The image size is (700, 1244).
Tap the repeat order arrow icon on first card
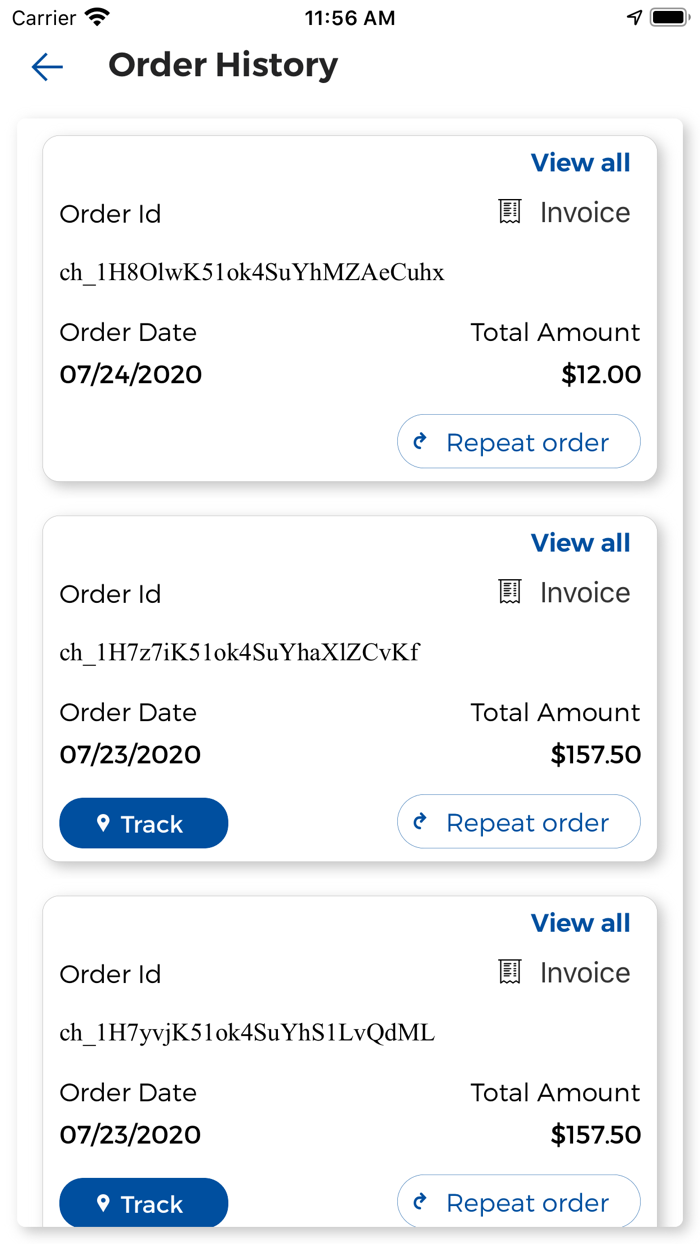[x=419, y=441]
